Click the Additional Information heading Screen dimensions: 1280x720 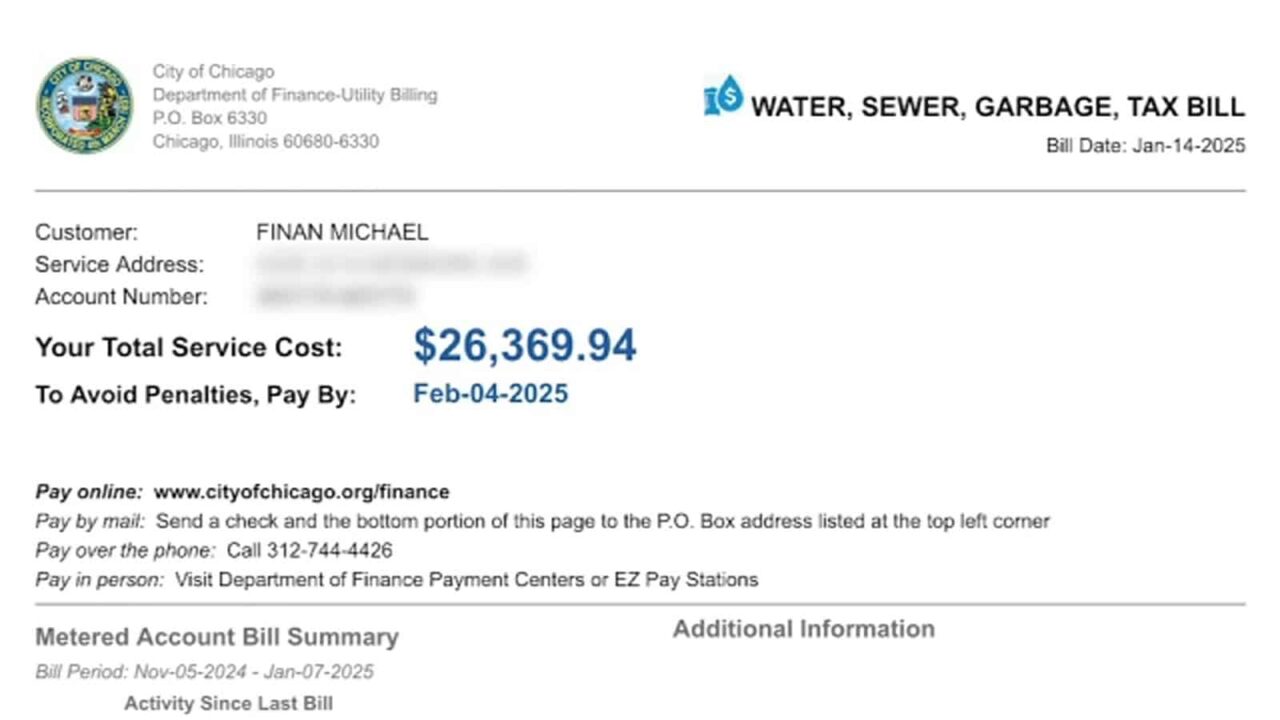point(804,629)
